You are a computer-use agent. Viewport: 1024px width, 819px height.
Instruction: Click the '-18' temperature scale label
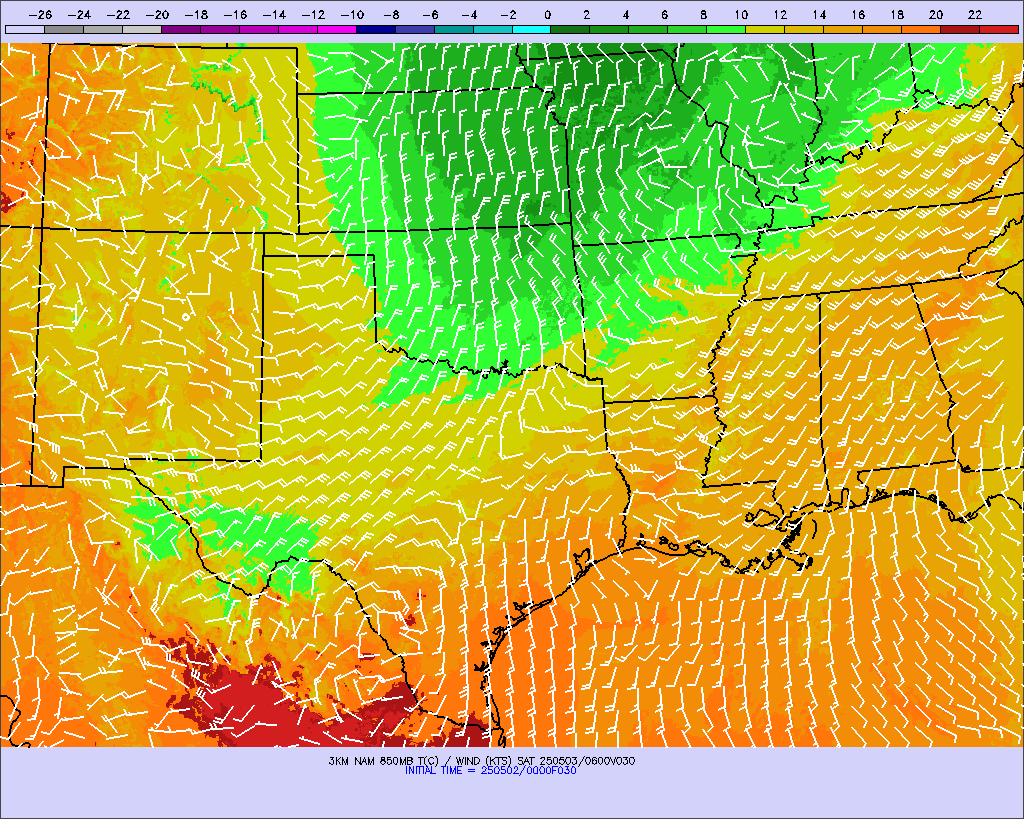[197, 14]
